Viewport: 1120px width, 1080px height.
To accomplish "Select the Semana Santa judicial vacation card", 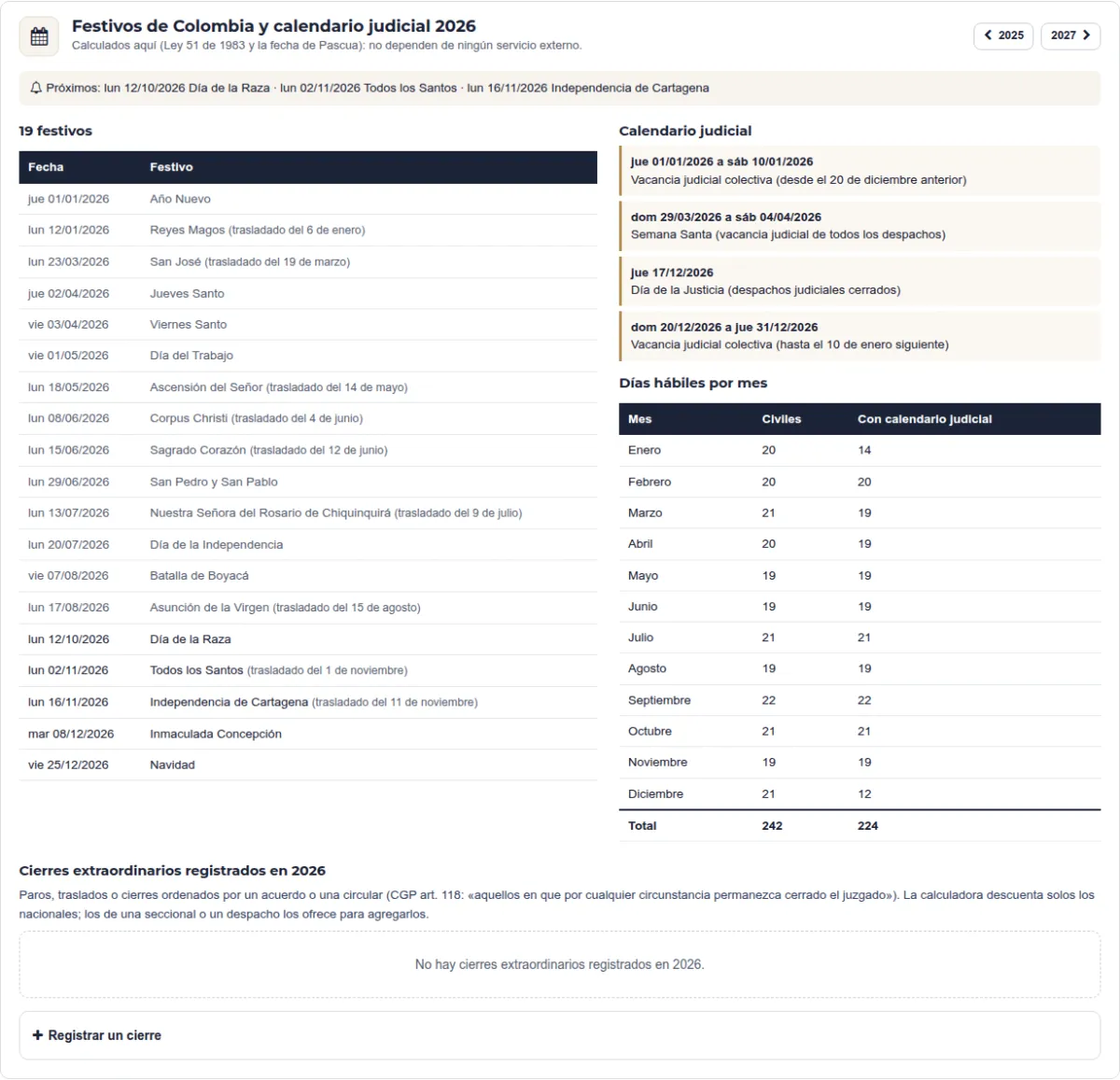I will click(x=860, y=225).
